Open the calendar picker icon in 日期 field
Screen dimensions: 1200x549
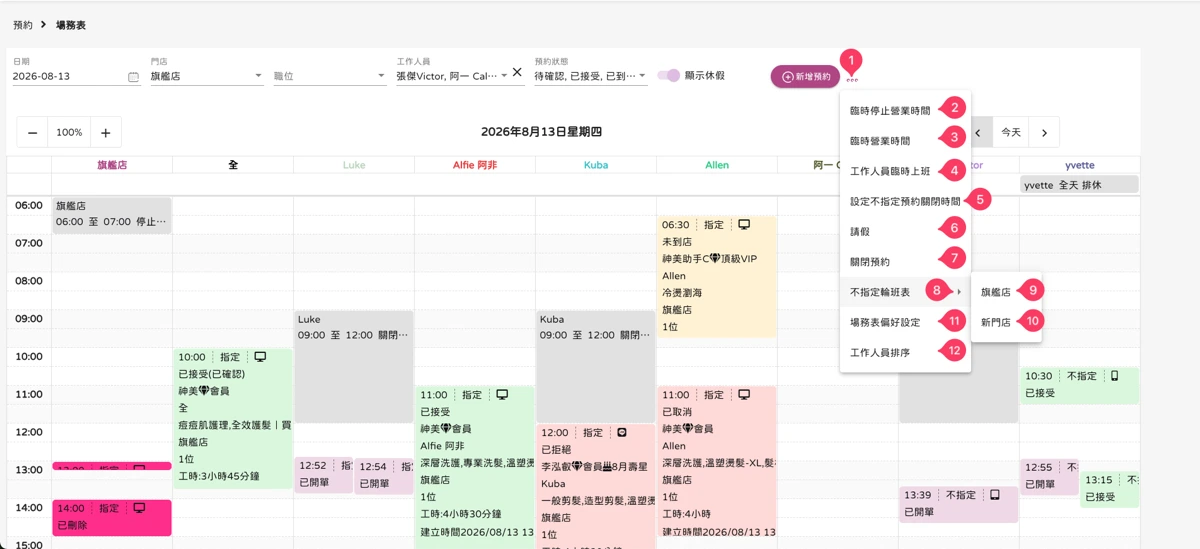pyautogui.click(x=133, y=76)
